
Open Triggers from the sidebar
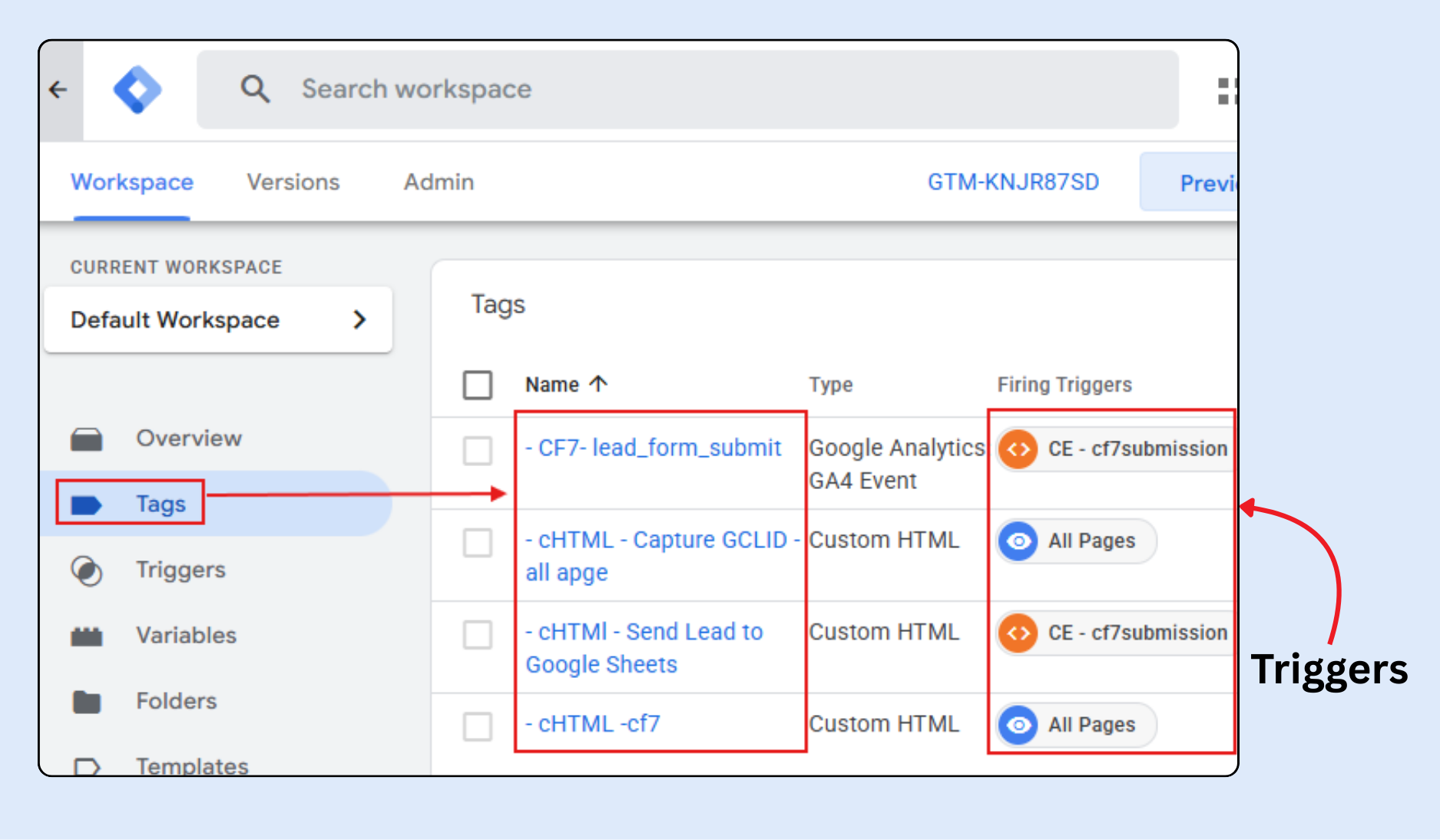tap(180, 570)
